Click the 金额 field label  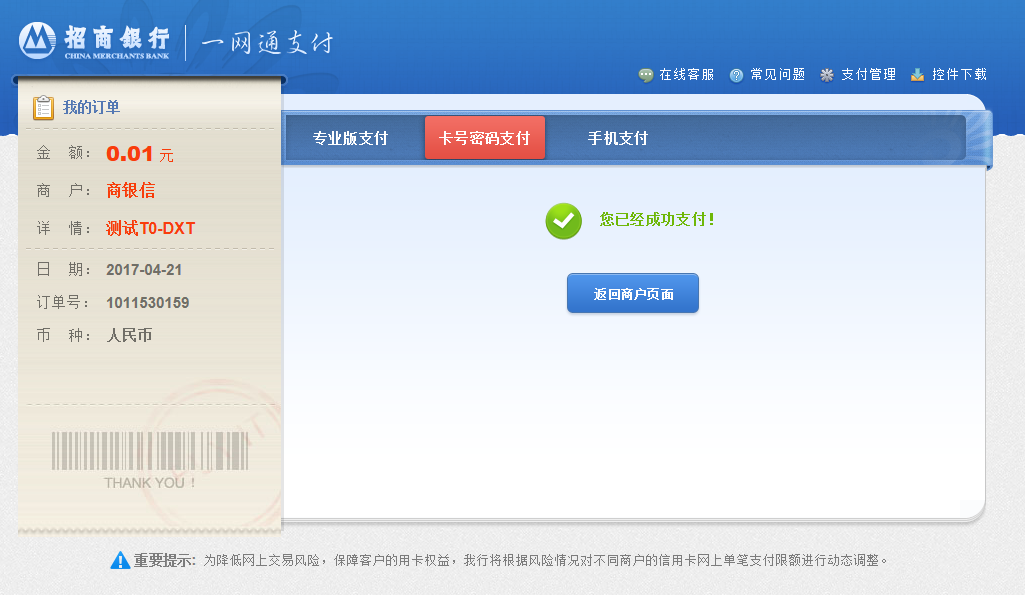click(63, 153)
